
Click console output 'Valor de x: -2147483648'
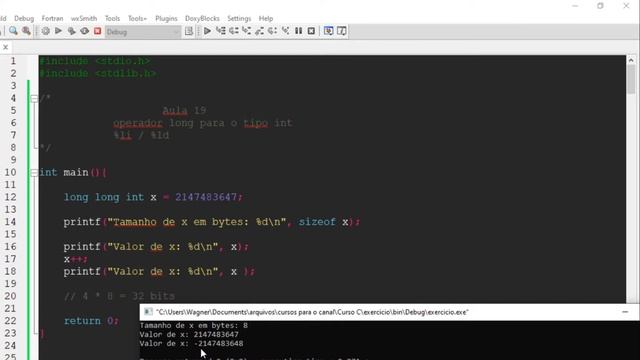191,343
